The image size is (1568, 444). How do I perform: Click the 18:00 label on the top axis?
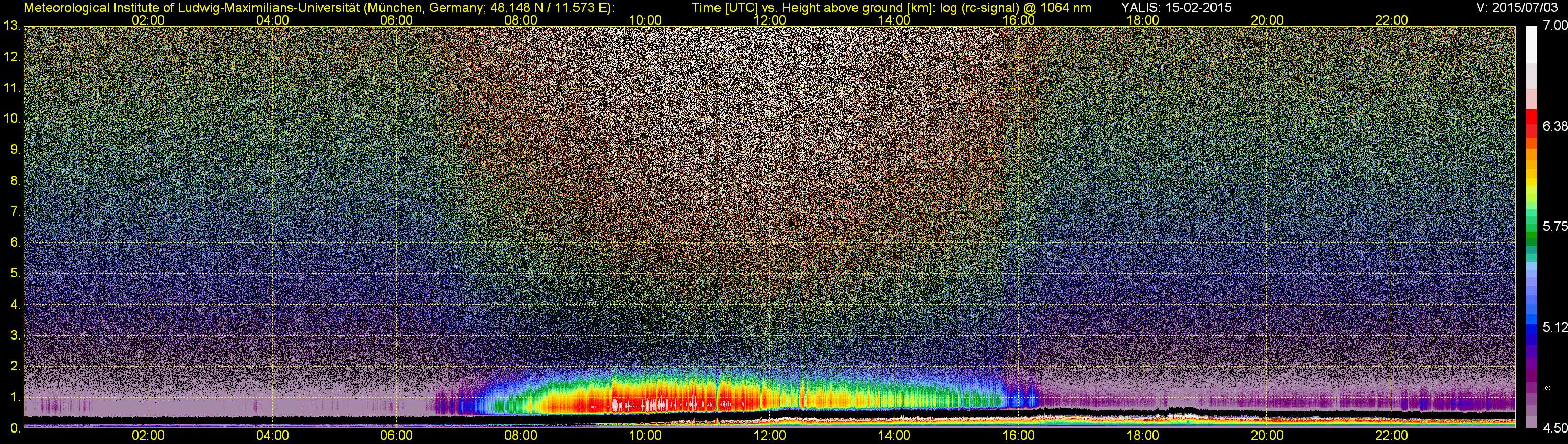click(x=1143, y=20)
